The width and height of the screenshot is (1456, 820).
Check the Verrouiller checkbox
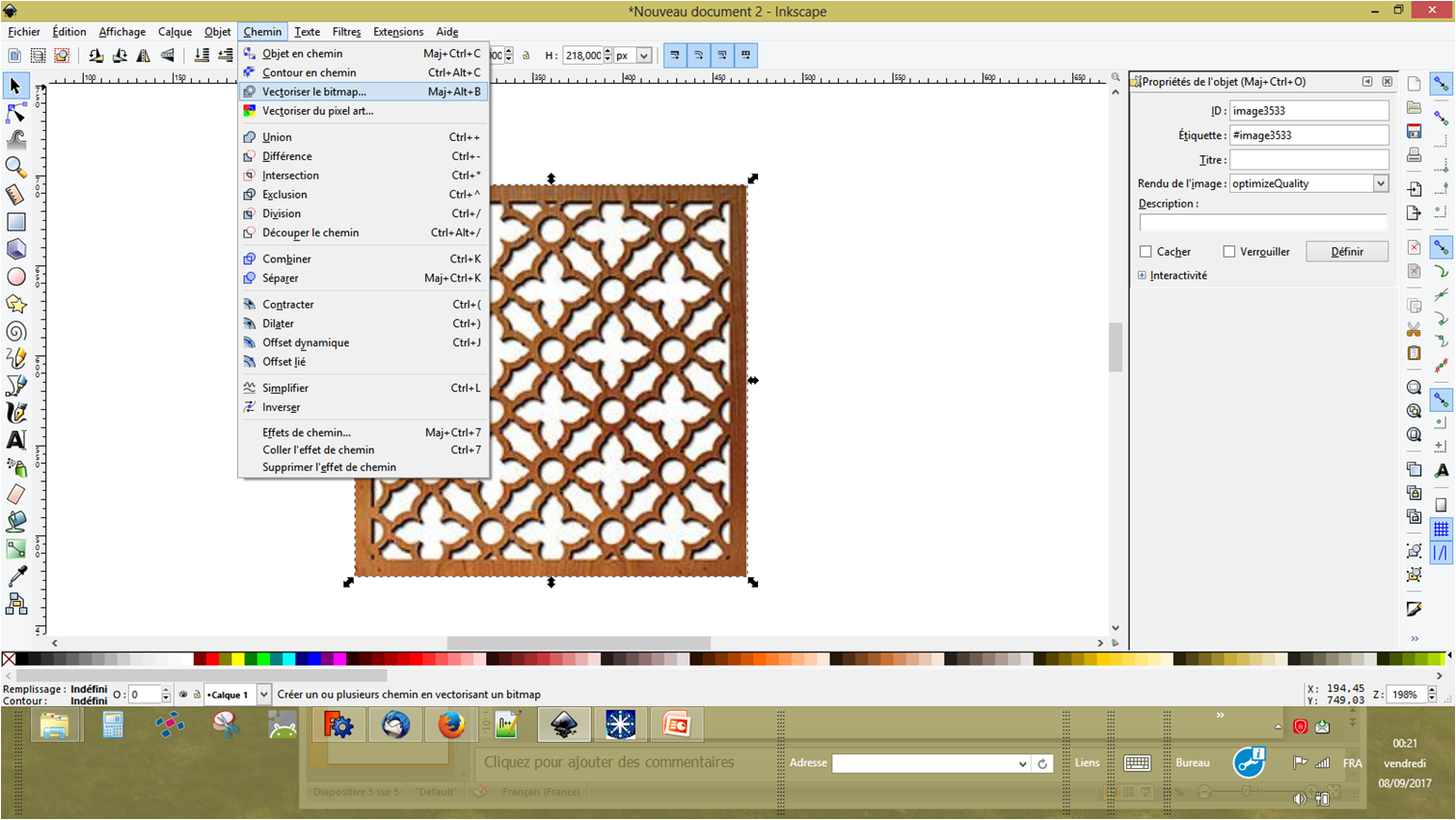[x=1228, y=251]
